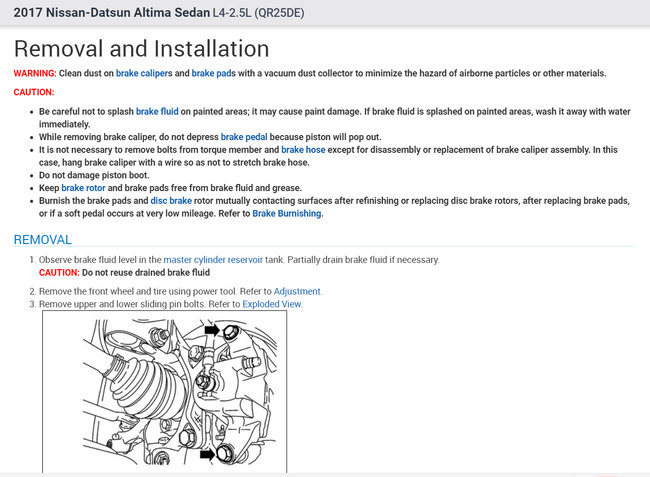Click the brake rotor link

pos(83,188)
